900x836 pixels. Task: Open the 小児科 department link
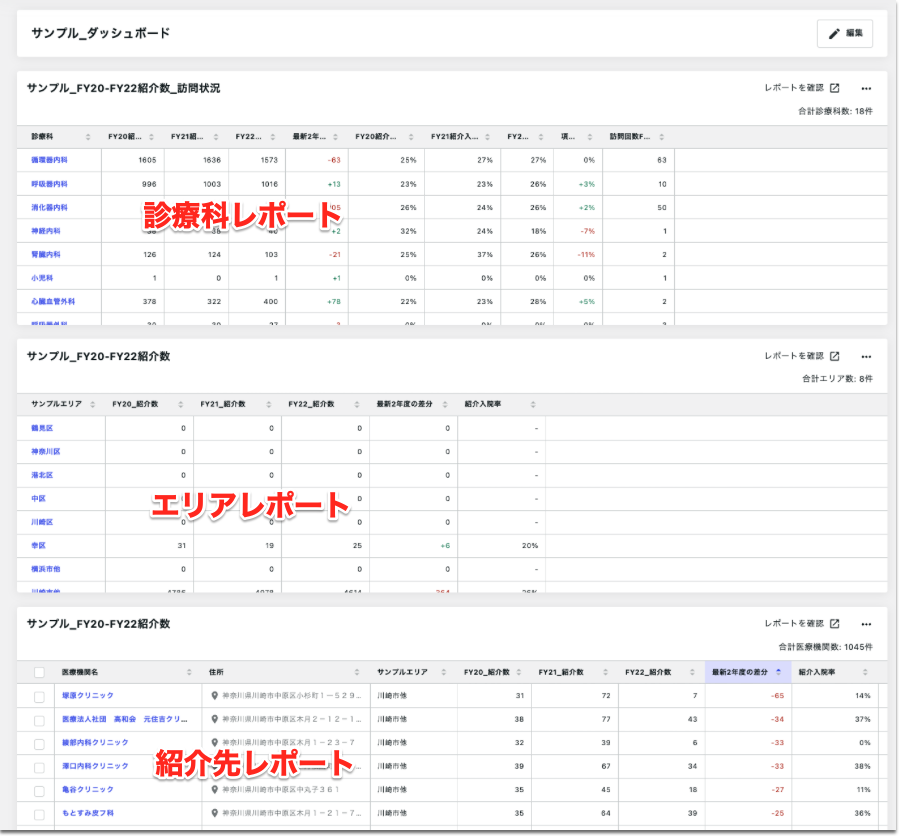[42, 278]
